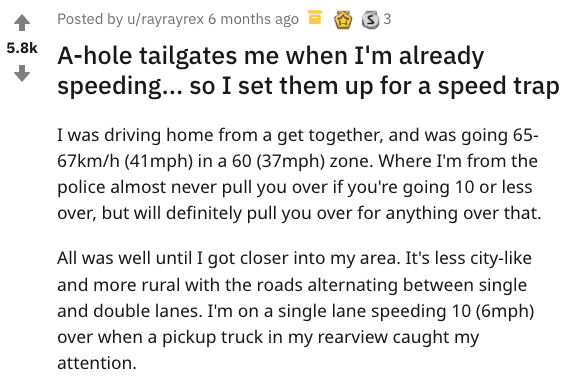Open the post title 'A-hole tailgates me'

308,70
